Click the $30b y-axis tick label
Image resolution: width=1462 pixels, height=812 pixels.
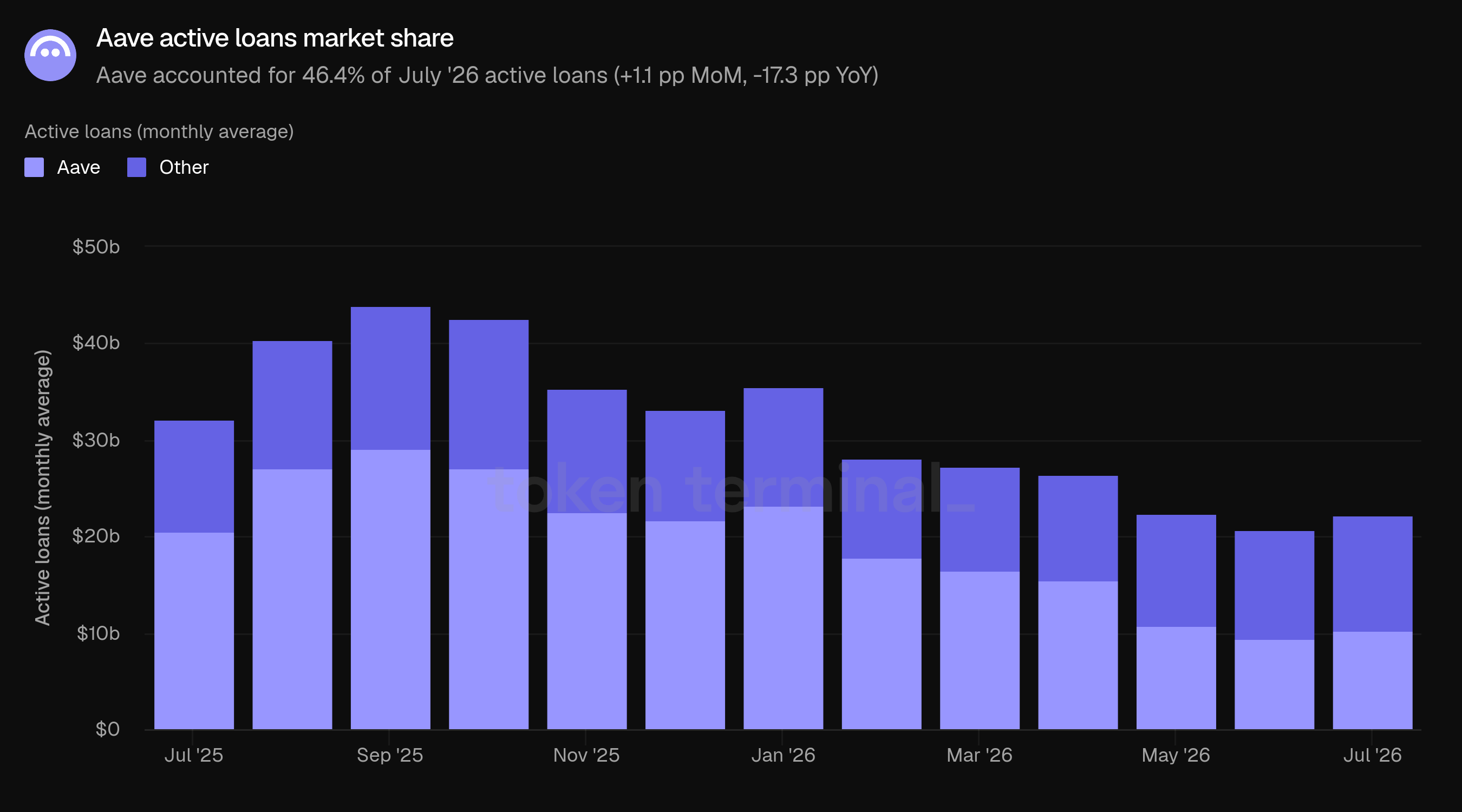coord(96,440)
